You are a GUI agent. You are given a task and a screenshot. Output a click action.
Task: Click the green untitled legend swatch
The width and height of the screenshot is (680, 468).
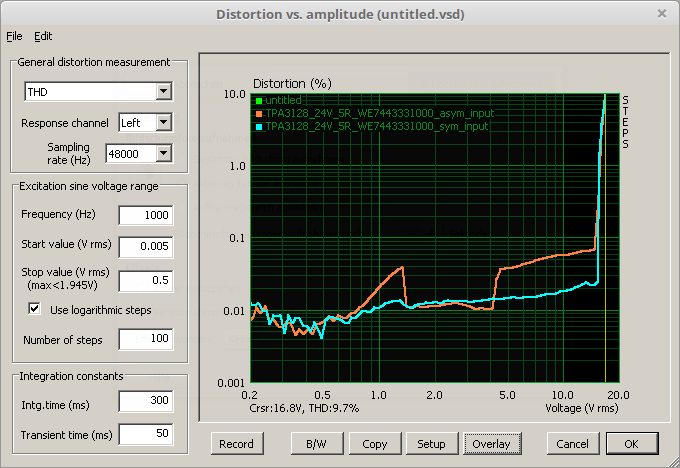click(257, 100)
